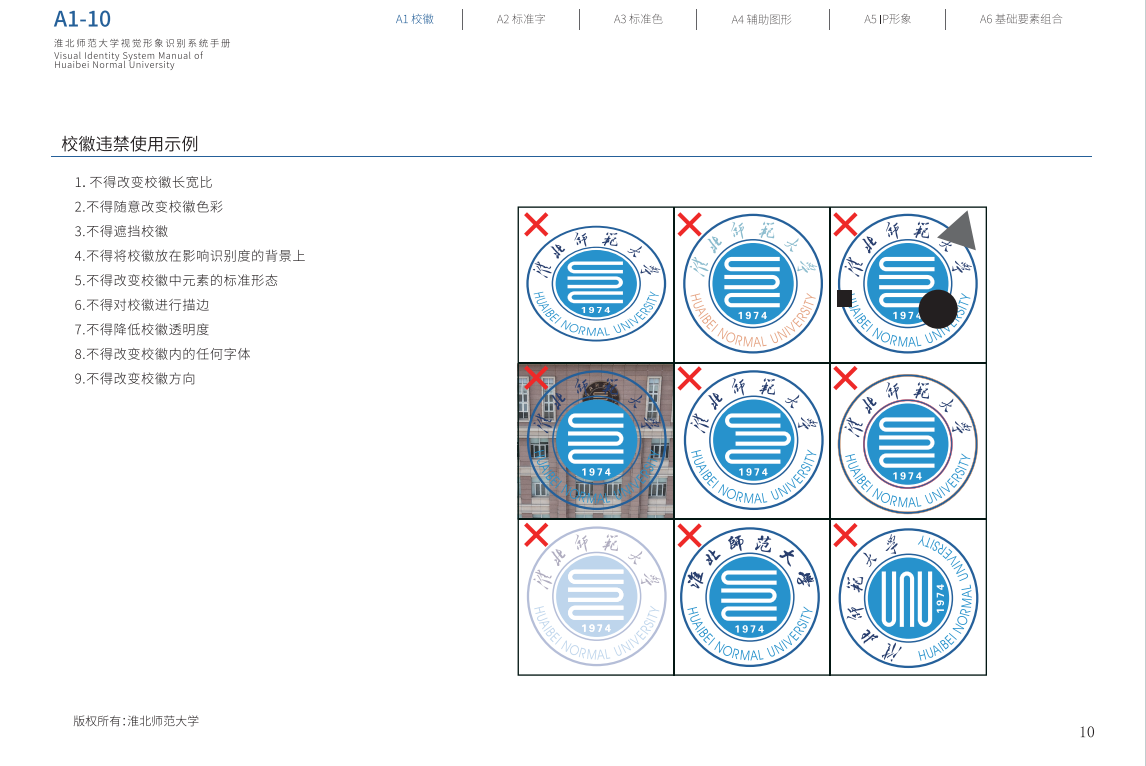The image size is (1146, 766).
Task: Click red X on purple-outlined emblem
Action: (845, 378)
